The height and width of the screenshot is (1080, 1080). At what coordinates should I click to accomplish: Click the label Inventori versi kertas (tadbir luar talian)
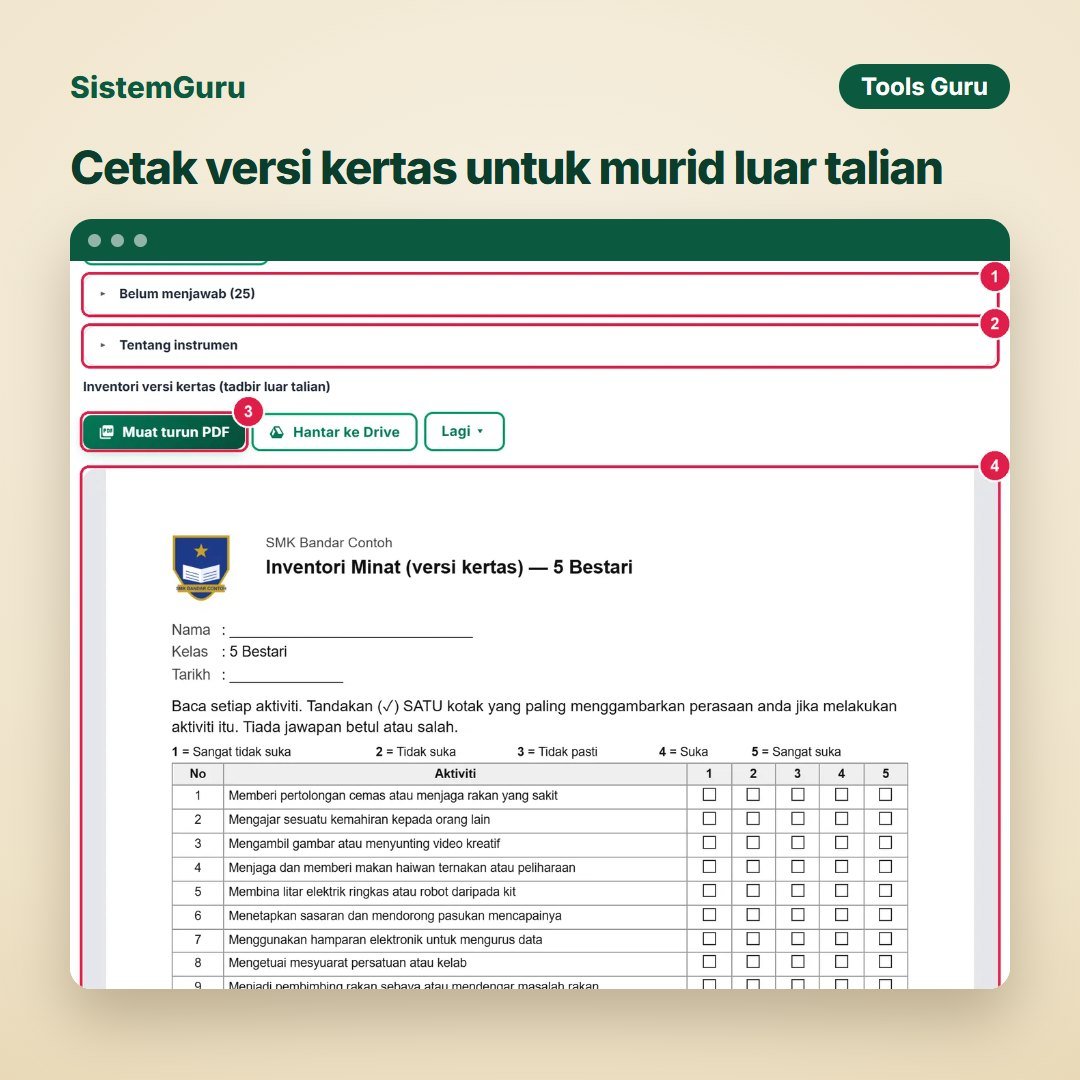[207, 386]
